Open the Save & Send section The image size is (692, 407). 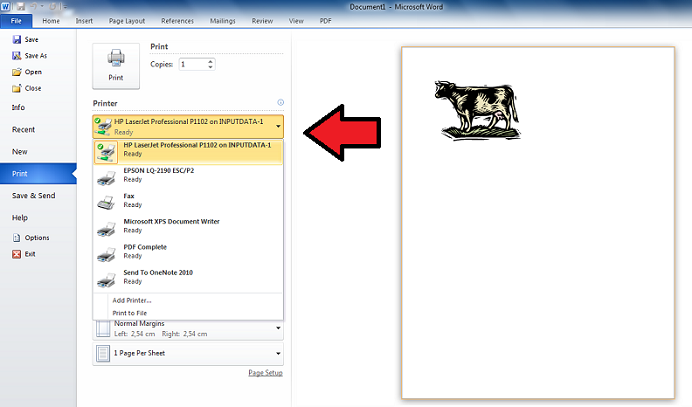tap(34, 196)
